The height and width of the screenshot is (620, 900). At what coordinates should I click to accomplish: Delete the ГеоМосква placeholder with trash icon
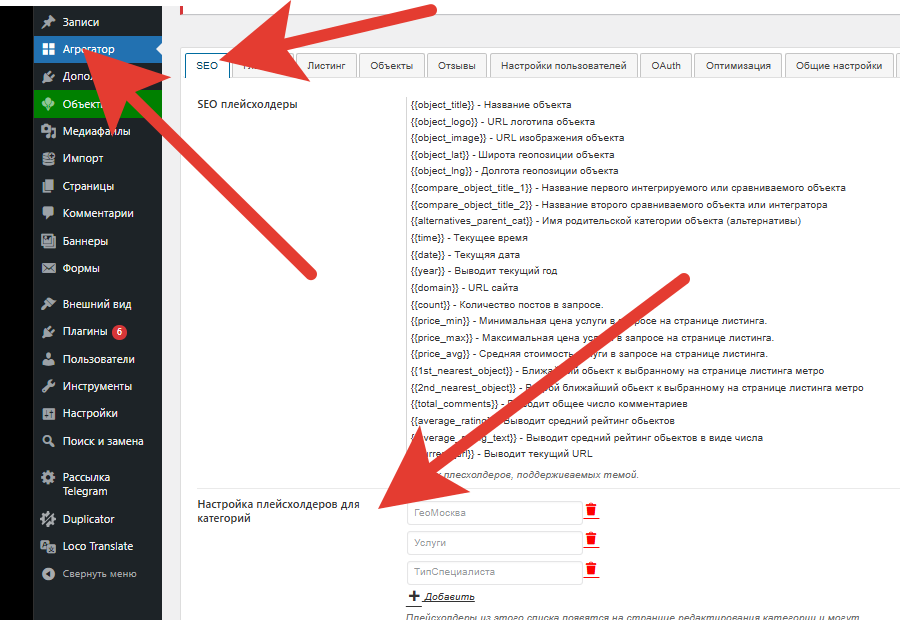pyautogui.click(x=591, y=510)
